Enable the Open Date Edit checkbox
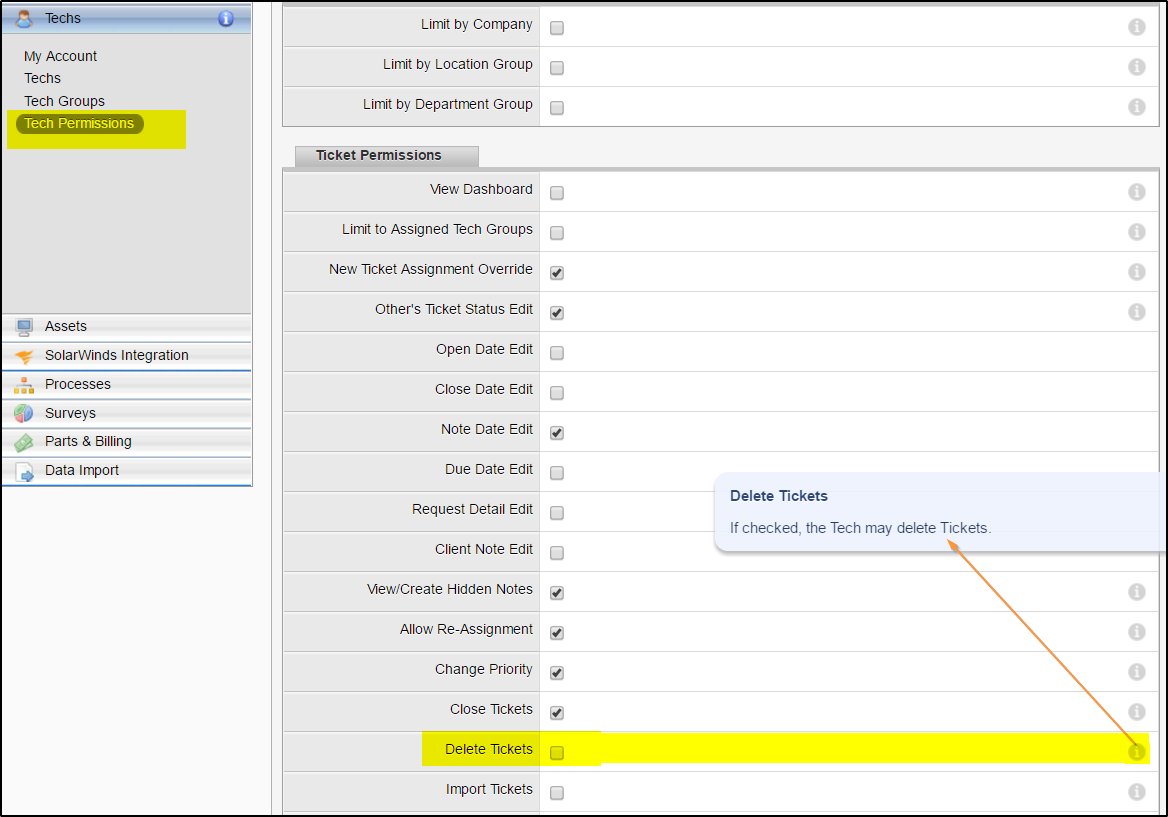The image size is (1168, 817). coord(556,354)
